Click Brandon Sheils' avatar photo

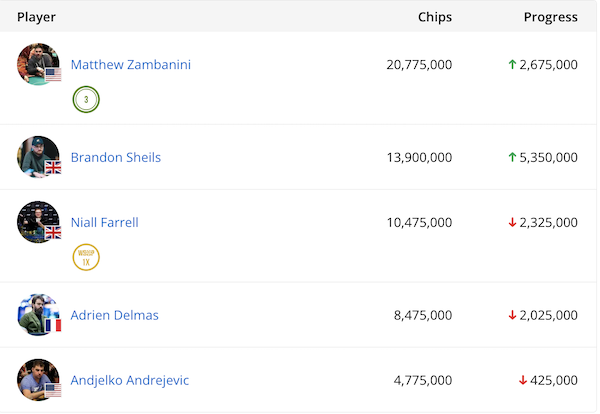coord(39,157)
